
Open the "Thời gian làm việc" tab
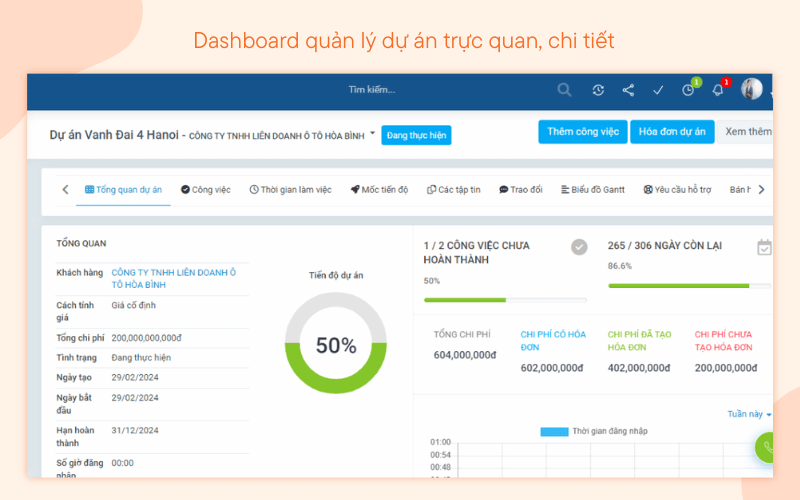tap(290, 190)
